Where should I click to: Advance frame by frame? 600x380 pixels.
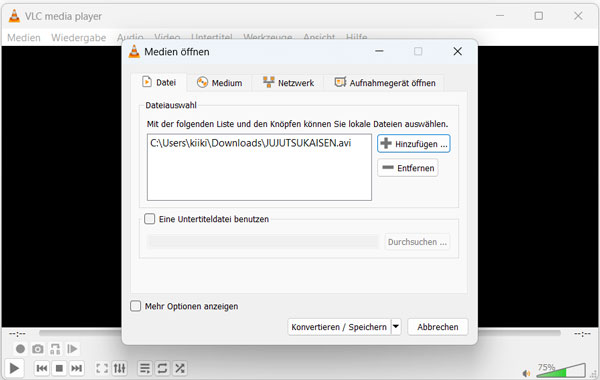click(72, 349)
